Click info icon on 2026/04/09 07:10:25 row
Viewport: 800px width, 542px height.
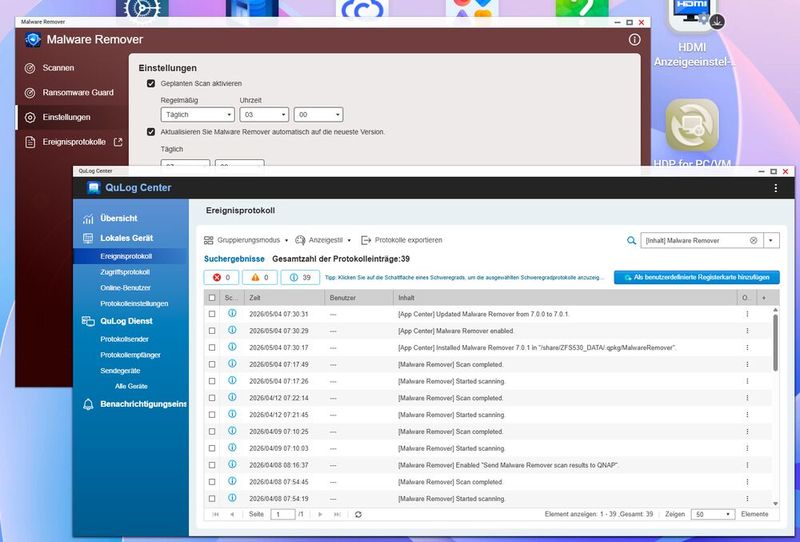[232, 431]
